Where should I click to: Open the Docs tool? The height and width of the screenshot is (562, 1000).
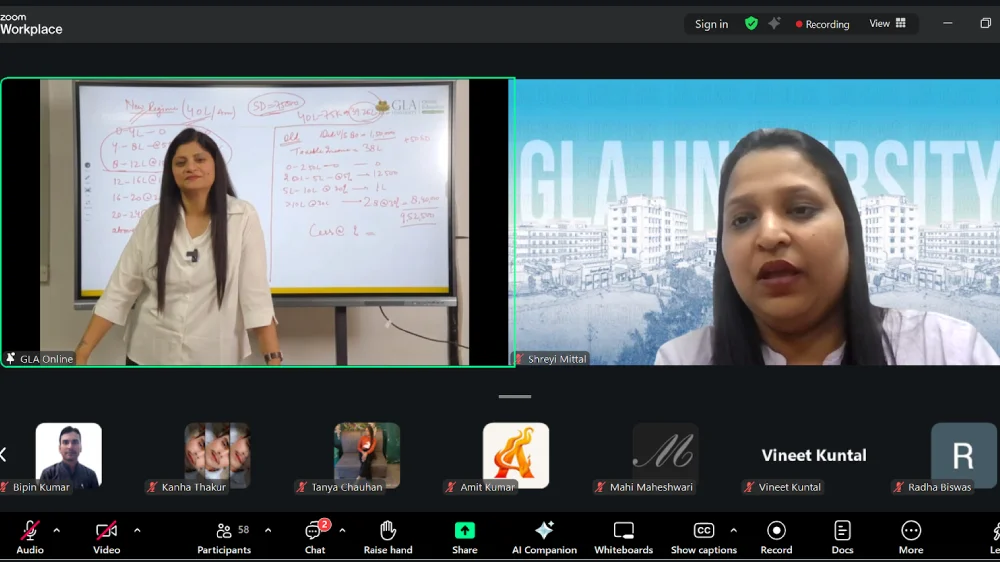click(x=842, y=536)
